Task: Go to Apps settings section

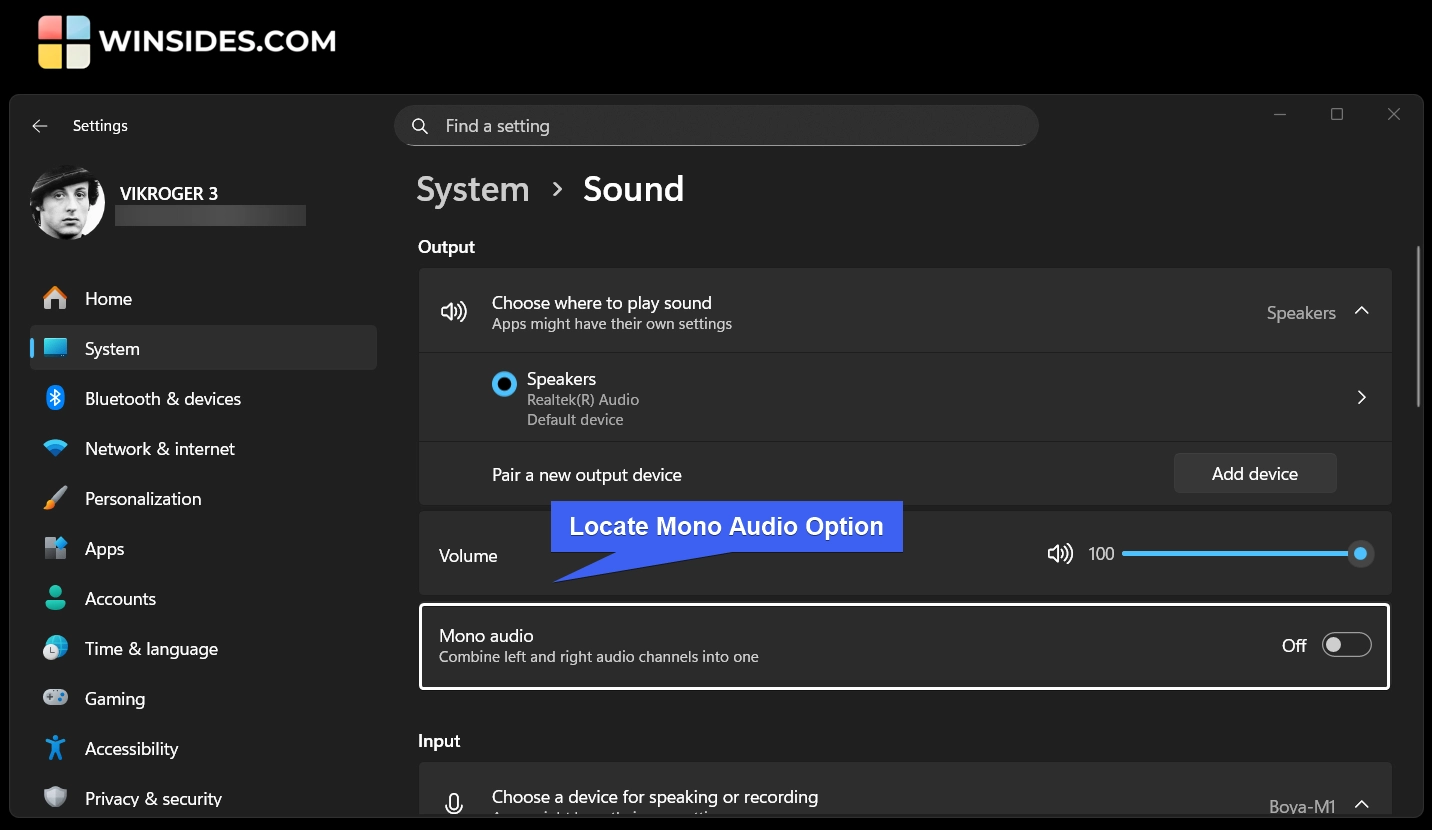Action: (x=104, y=549)
